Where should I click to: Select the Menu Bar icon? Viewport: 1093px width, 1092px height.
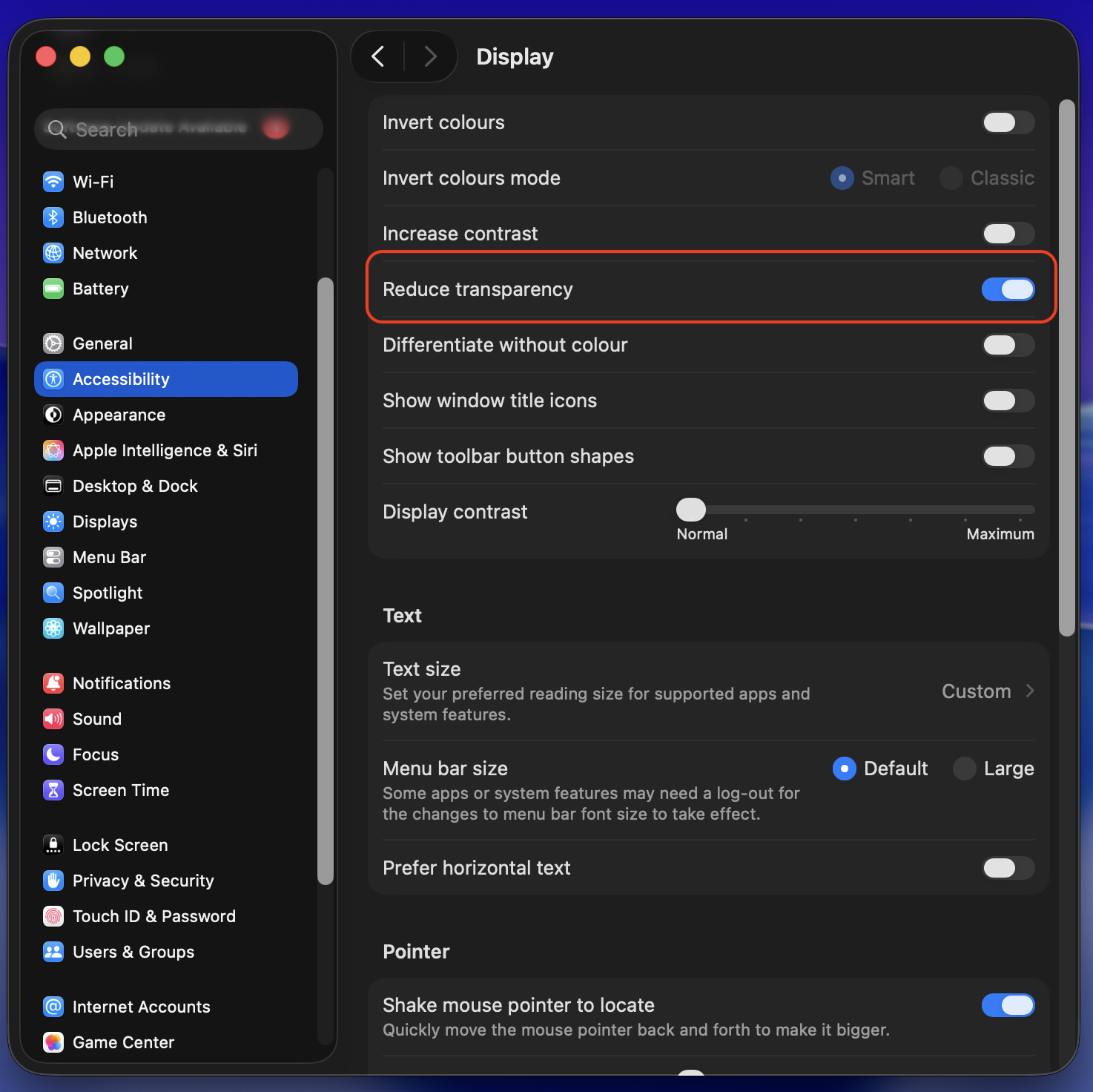[x=53, y=557]
